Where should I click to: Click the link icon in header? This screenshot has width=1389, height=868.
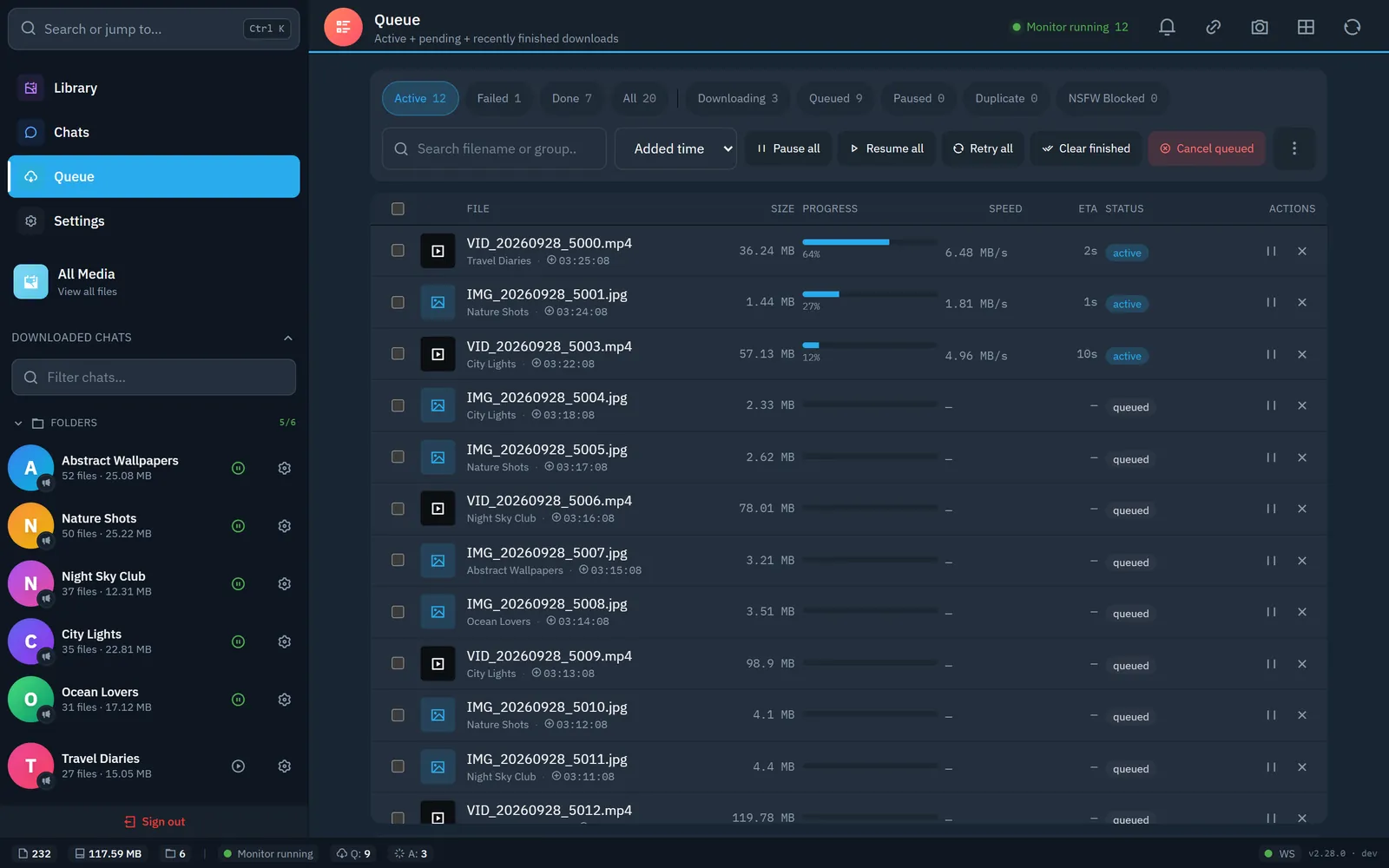[1214, 27]
